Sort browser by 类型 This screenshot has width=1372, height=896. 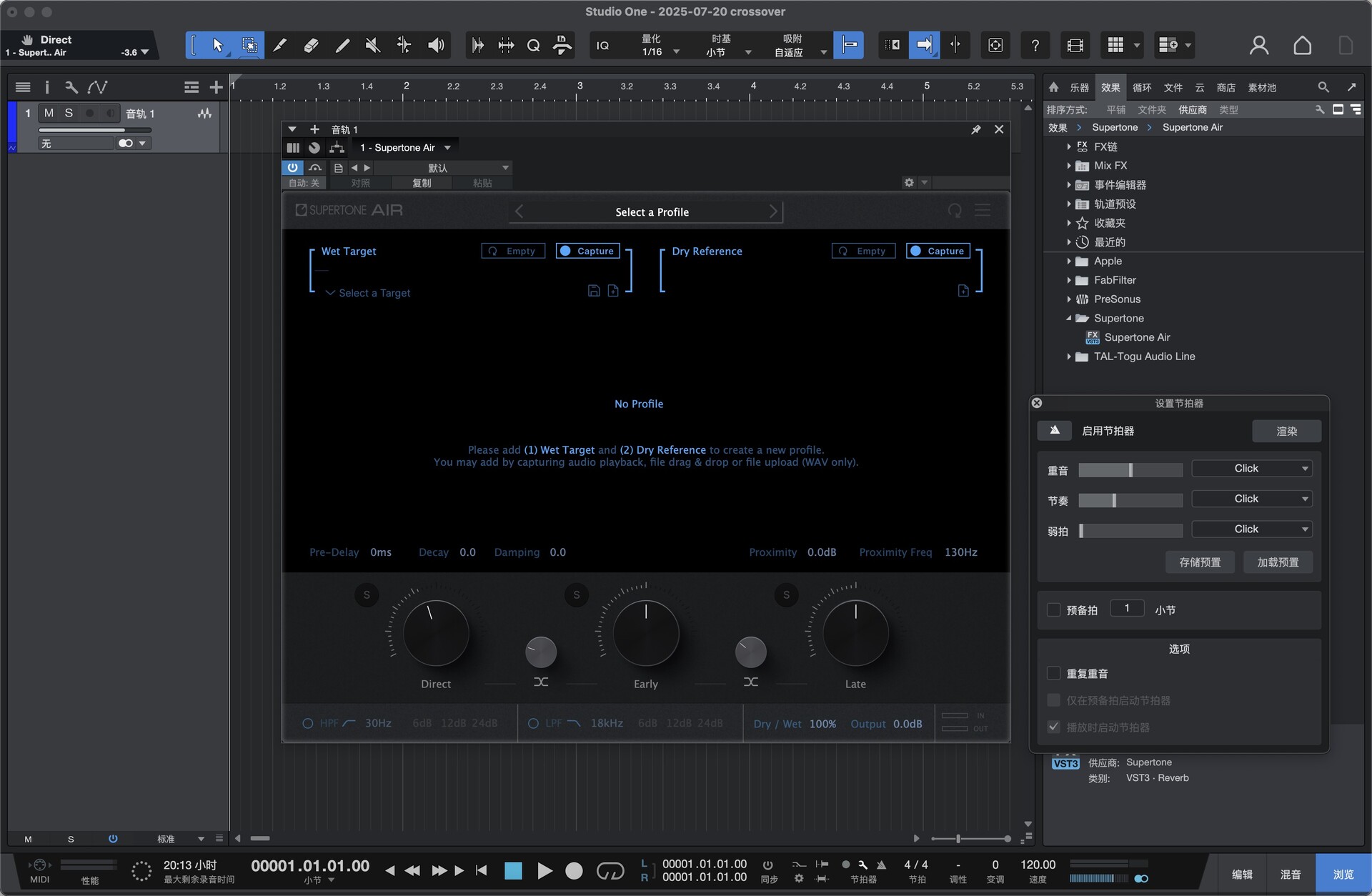[1228, 109]
